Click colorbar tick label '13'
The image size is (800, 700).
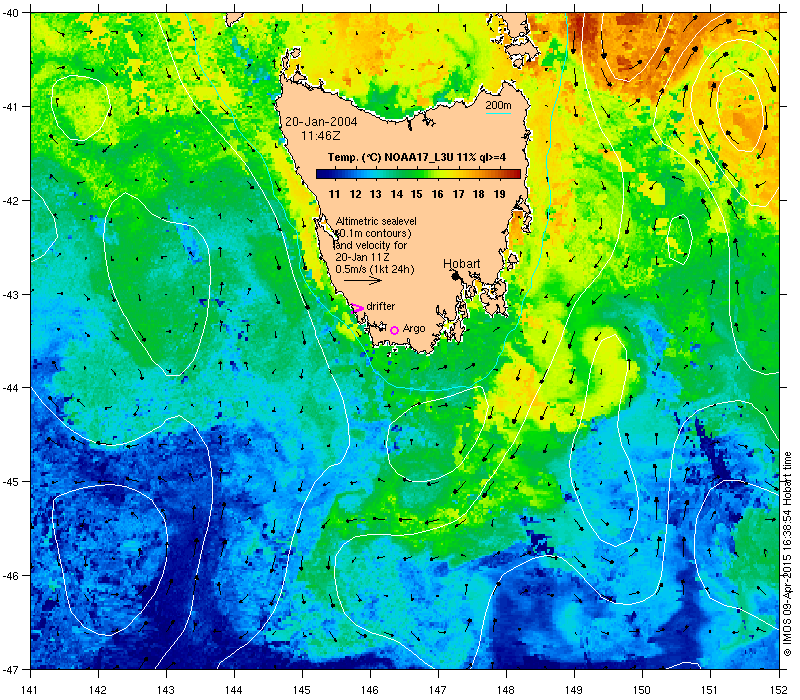click(x=376, y=194)
